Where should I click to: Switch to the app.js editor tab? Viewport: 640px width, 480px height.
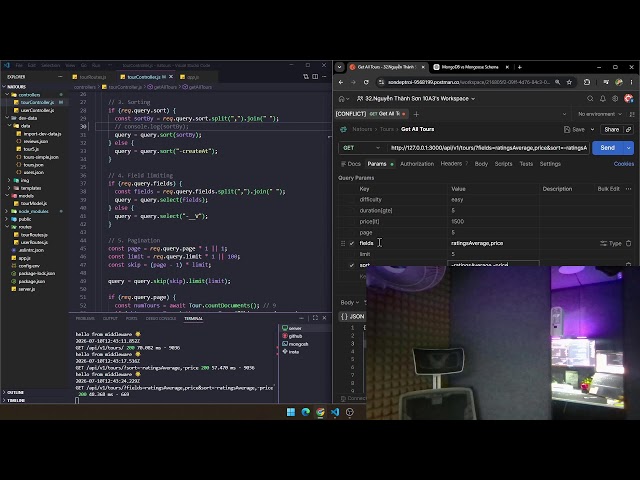(x=193, y=77)
